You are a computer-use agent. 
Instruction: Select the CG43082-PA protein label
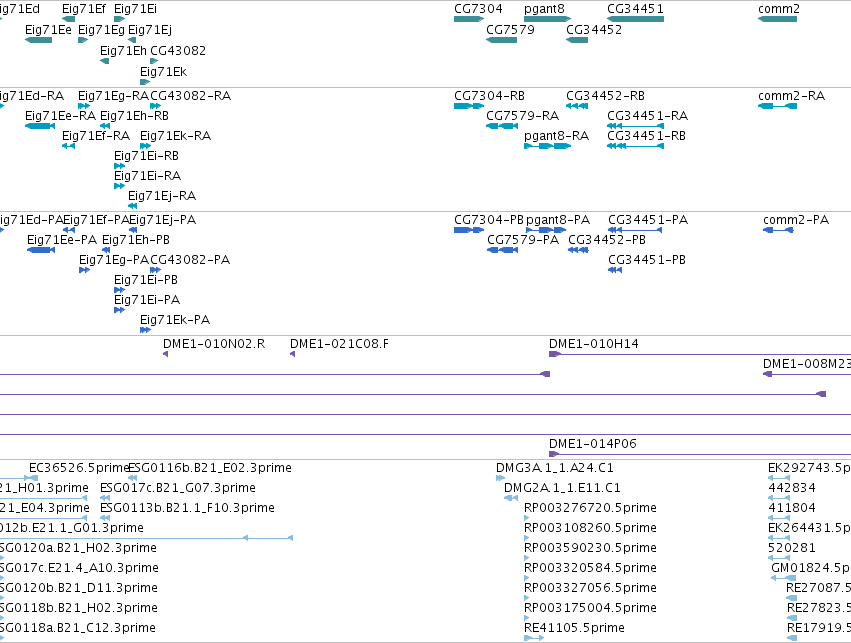[190, 260]
